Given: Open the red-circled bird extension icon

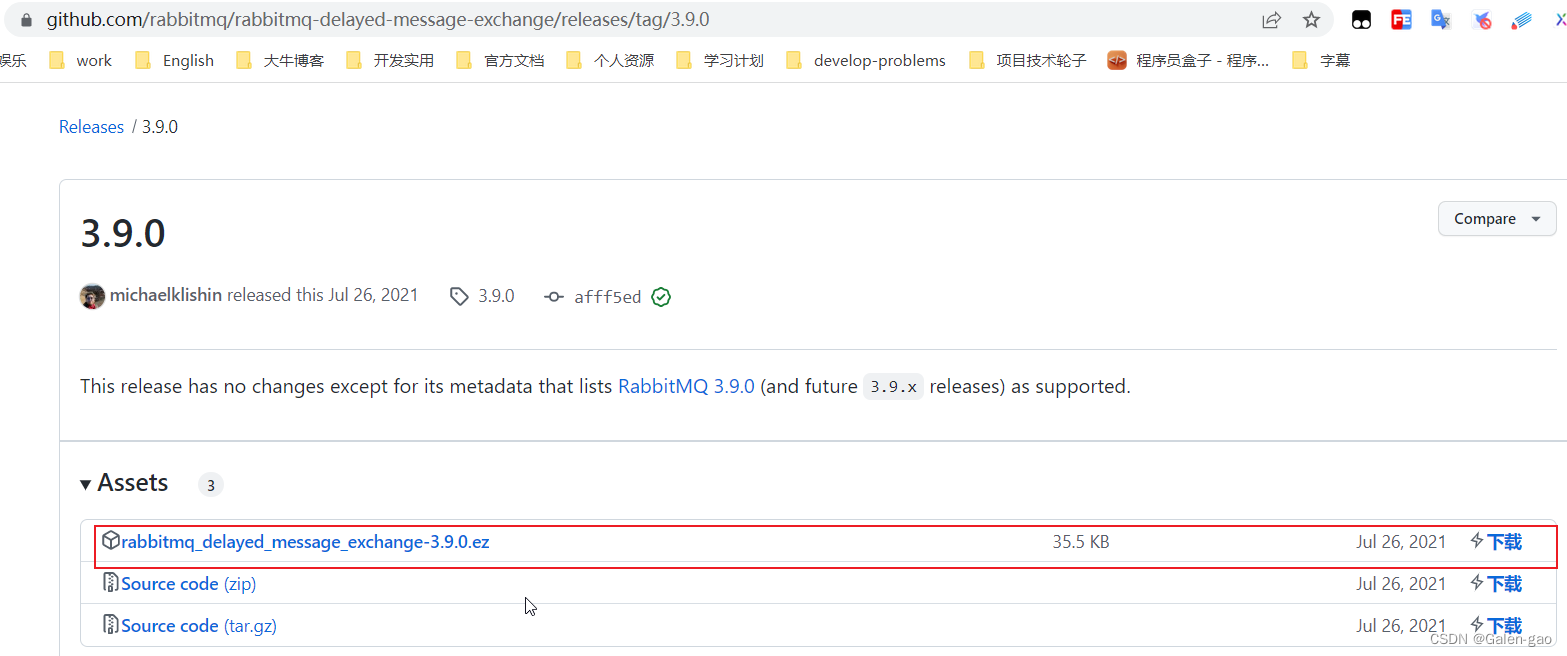Looking at the screenshot, I should pos(1482,20).
